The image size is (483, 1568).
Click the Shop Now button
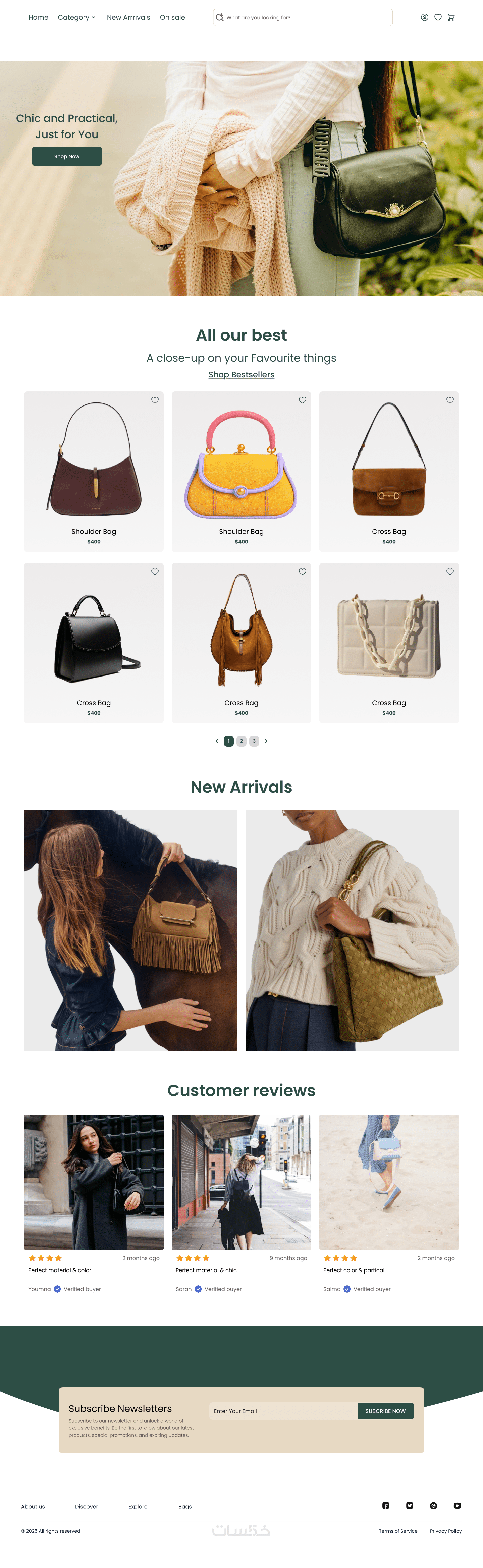click(67, 156)
